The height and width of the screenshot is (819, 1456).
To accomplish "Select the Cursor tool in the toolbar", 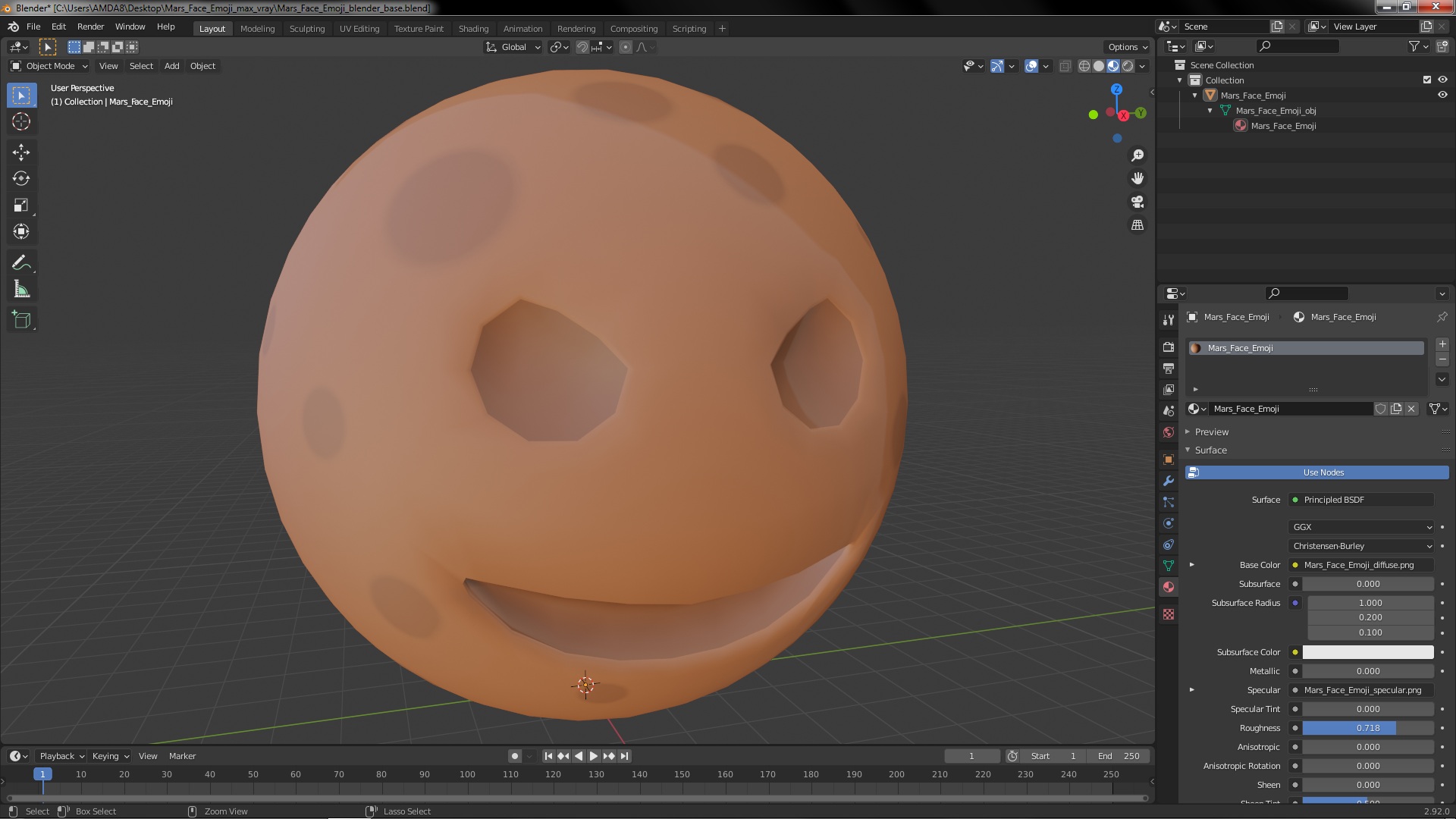I will coord(21,121).
